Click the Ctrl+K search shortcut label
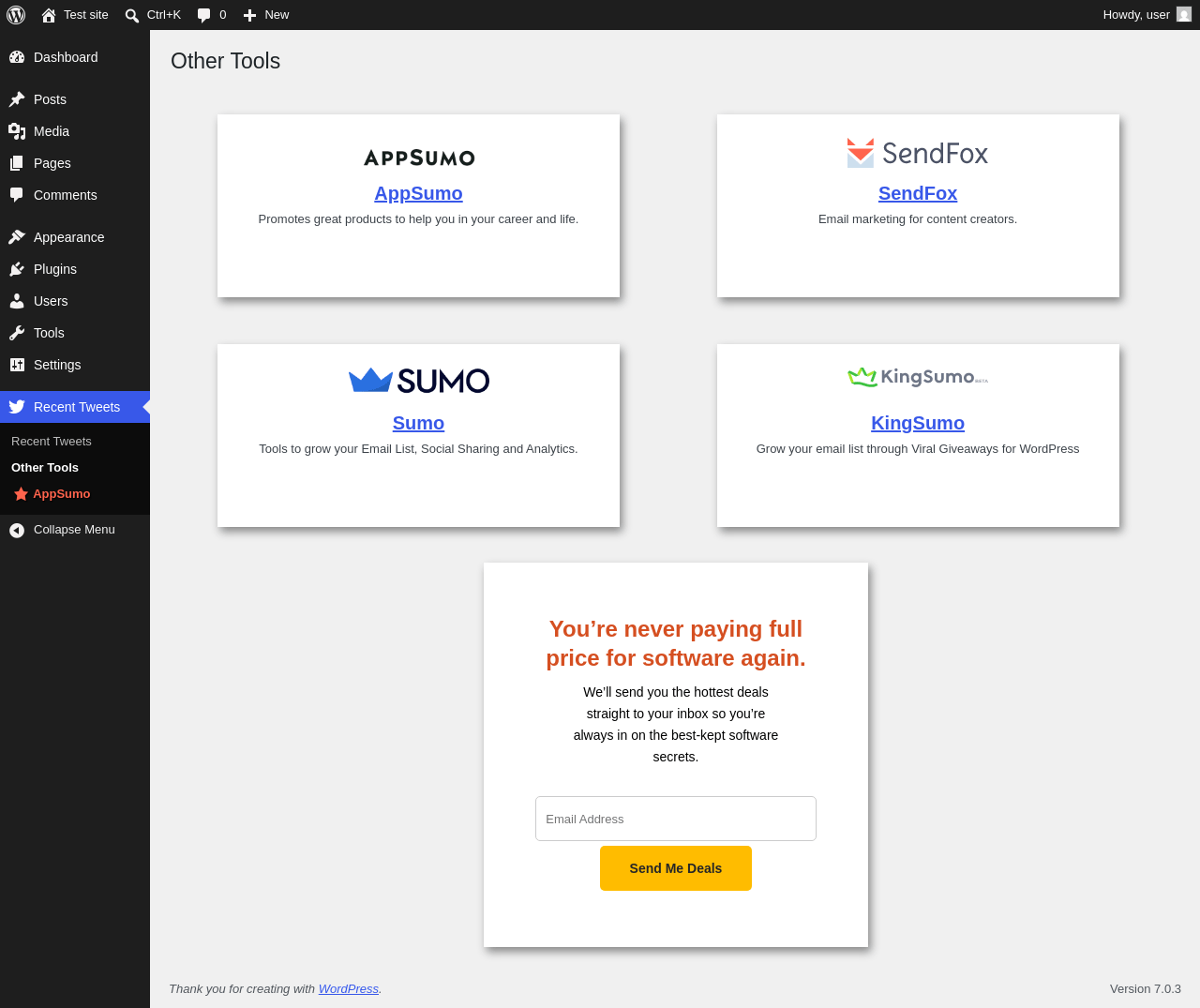Screen dimensions: 1200x1008 pyautogui.click(x=164, y=15)
